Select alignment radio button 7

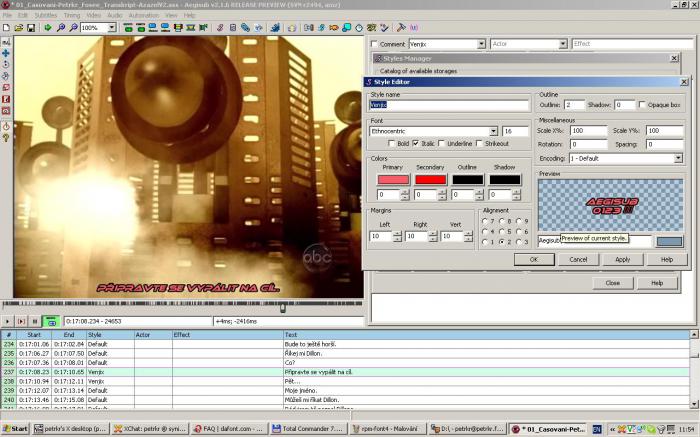click(485, 221)
